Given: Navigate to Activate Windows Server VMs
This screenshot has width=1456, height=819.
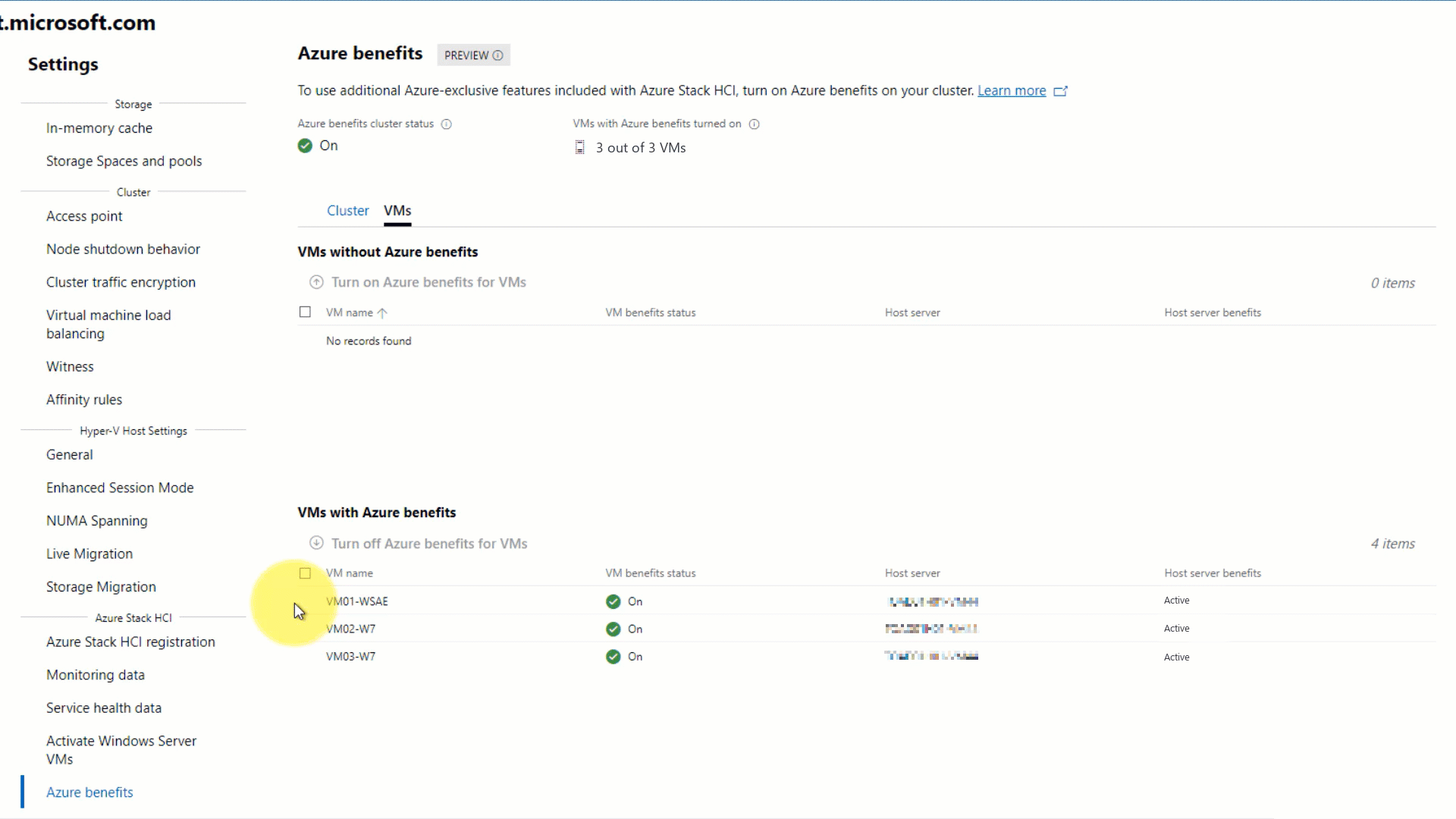Looking at the screenshot, I should [121, 749].
